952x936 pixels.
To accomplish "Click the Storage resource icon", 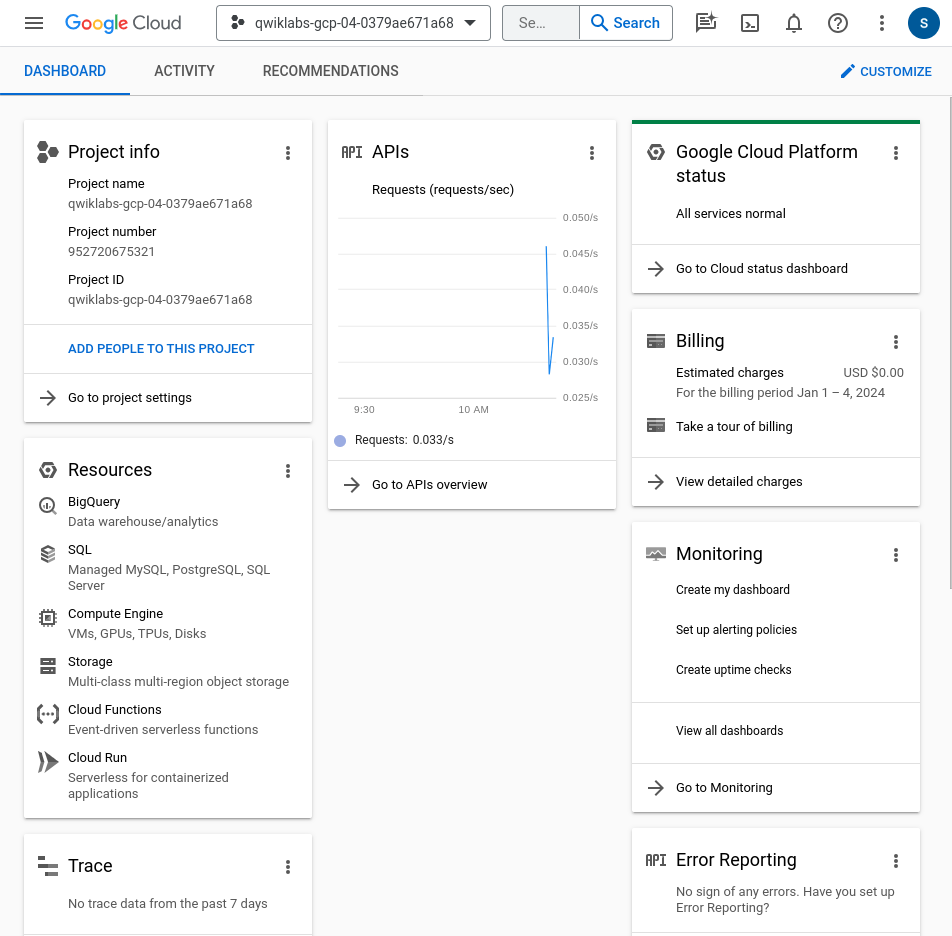I will [x=48, y=666].
